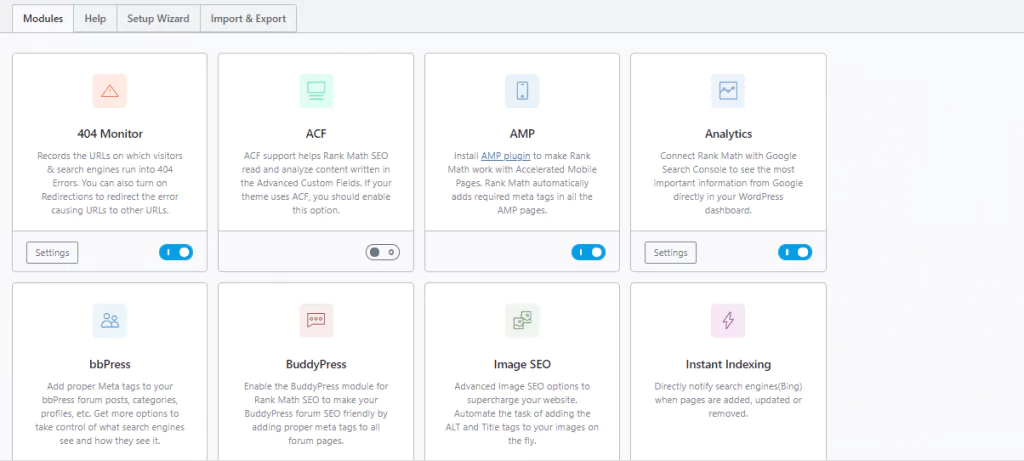The image size is (1024, 461).
Task: Follow the AMP plugin link
Action: [x=506, y=156]
